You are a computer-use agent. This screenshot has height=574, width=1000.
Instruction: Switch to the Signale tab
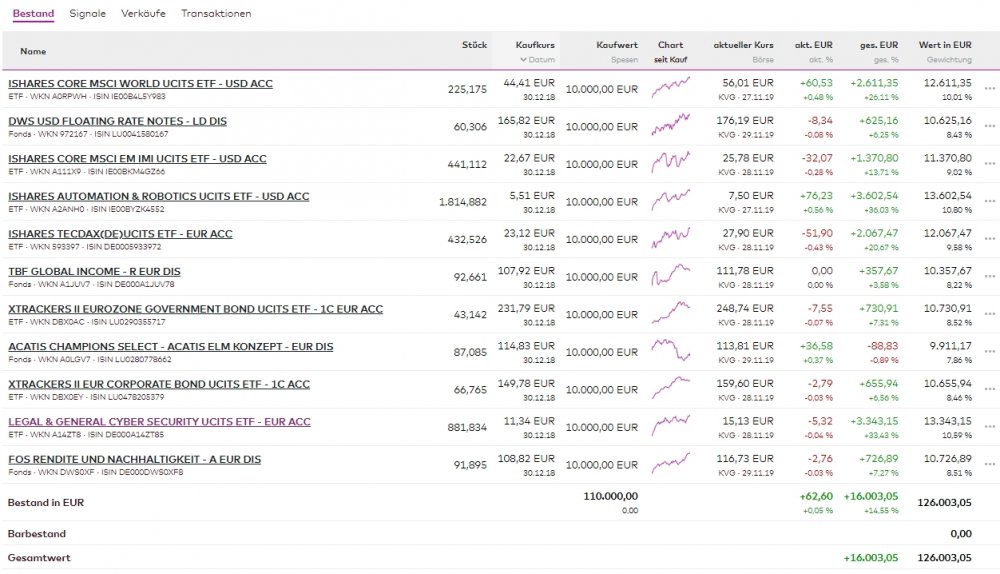(88, 14)
